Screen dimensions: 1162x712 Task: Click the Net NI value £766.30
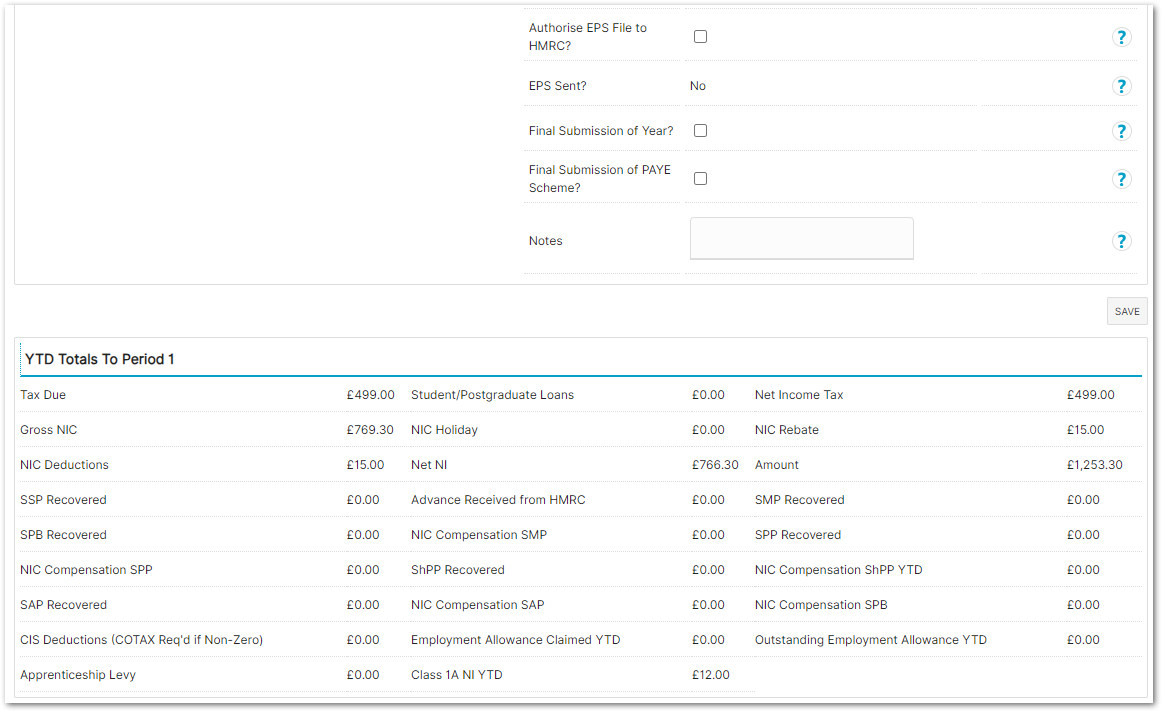pos(715,465)
